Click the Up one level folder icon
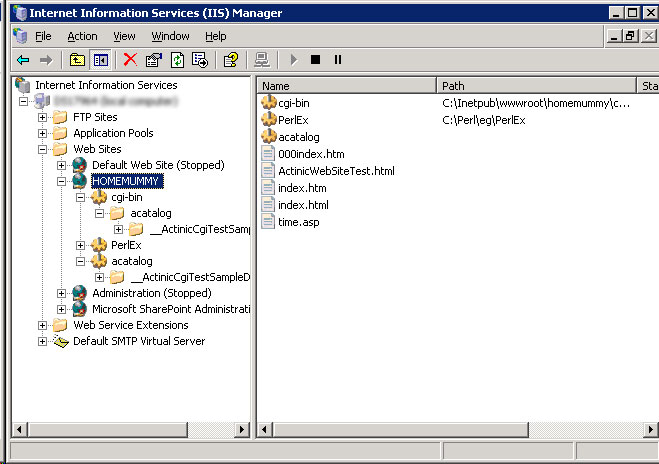The image size is (659, 464). [x=77, y=60]
